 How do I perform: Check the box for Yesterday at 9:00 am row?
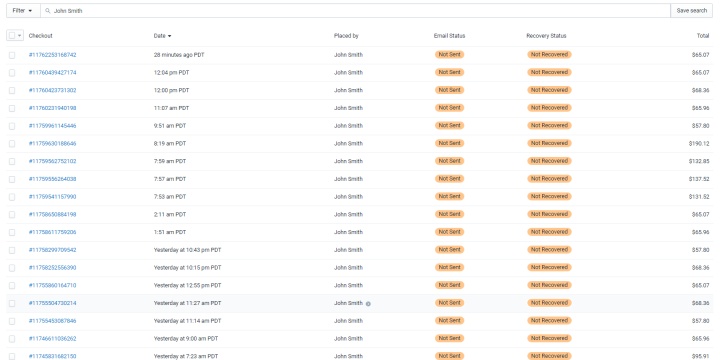pos(12,339)
